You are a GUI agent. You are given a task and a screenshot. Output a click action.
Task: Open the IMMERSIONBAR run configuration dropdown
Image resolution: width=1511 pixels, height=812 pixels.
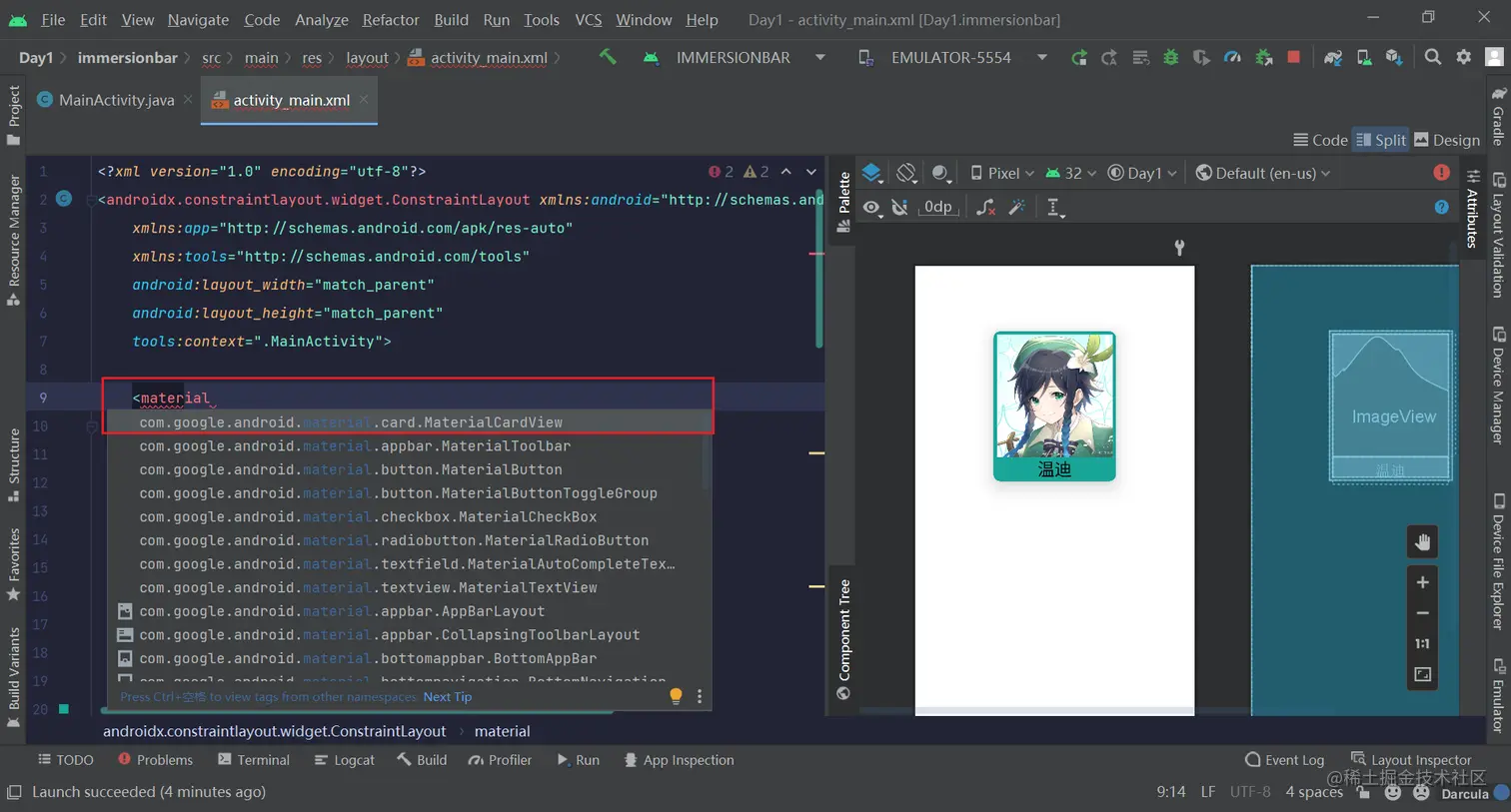735,57
